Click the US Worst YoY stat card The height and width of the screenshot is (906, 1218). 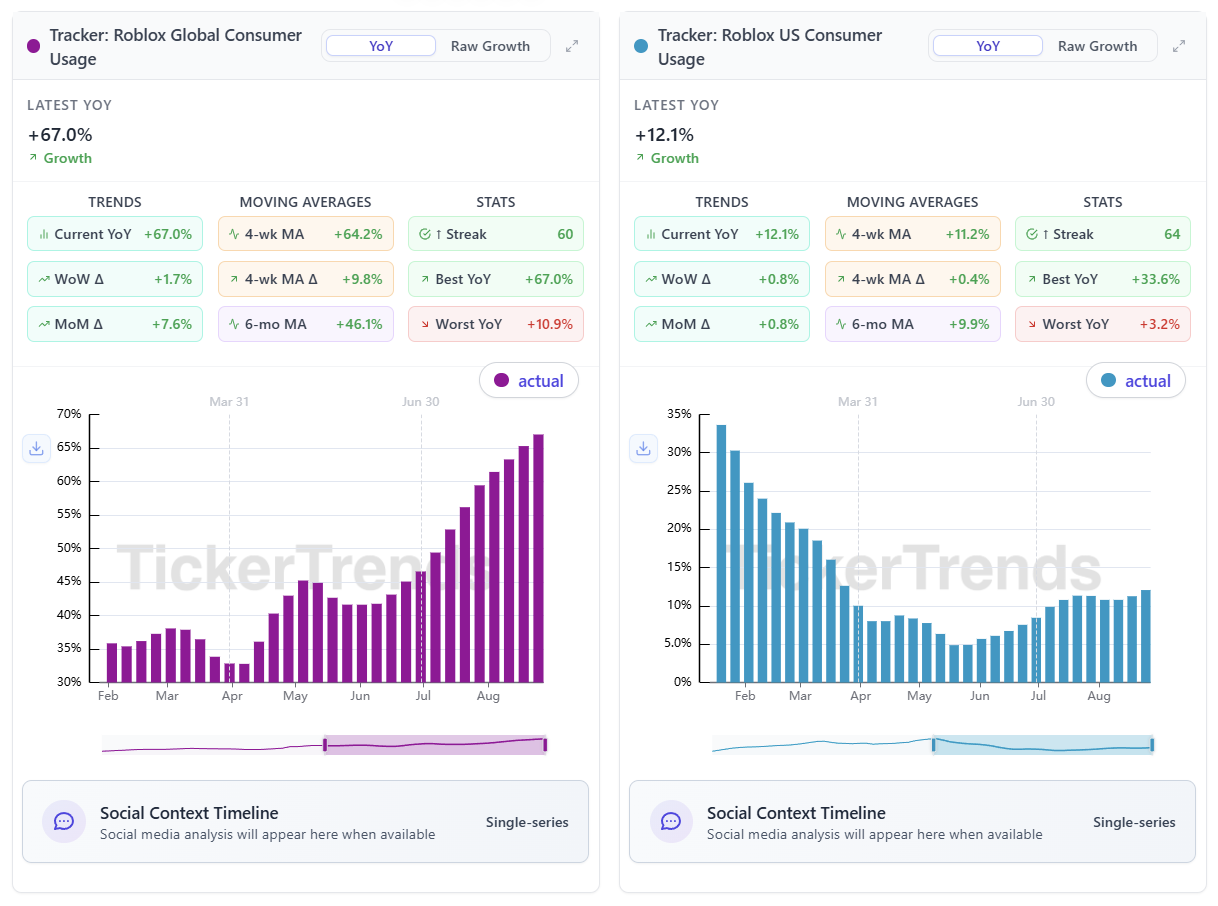pos(1102,324)
